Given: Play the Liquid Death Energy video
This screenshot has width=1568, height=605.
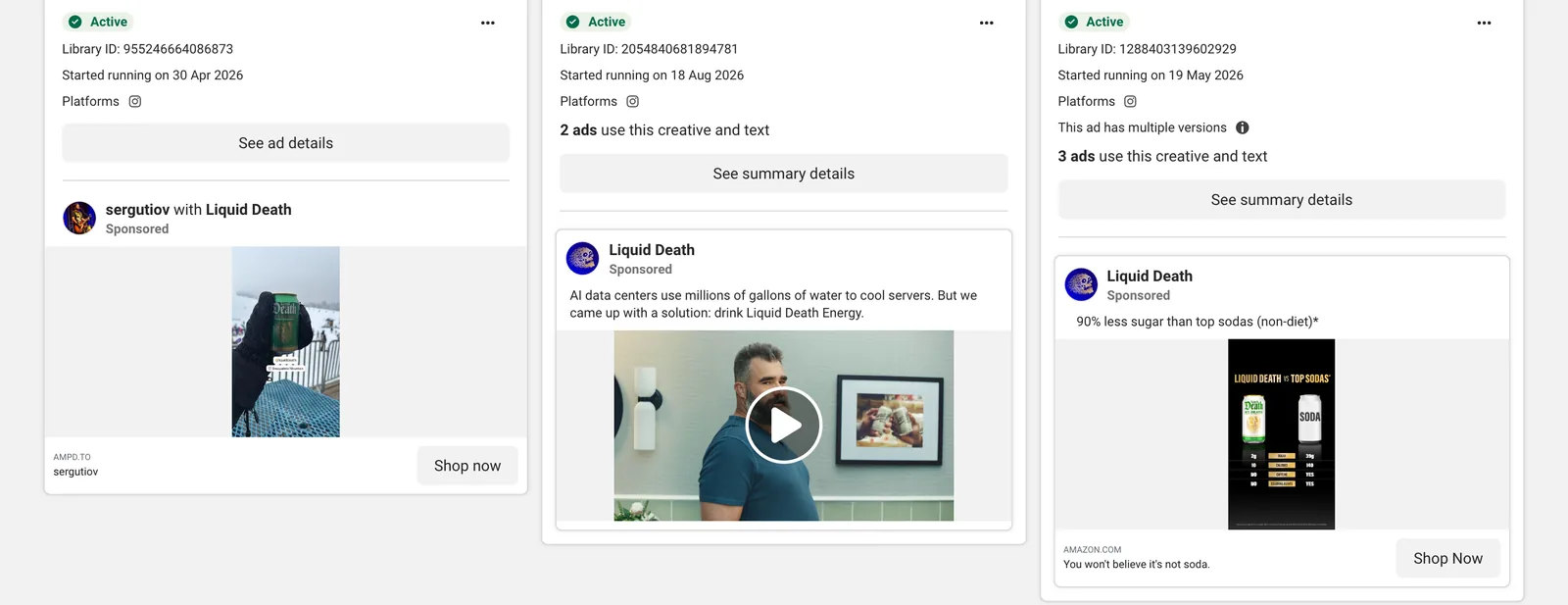Looking at the screenshot, I should tap(784, 425).
